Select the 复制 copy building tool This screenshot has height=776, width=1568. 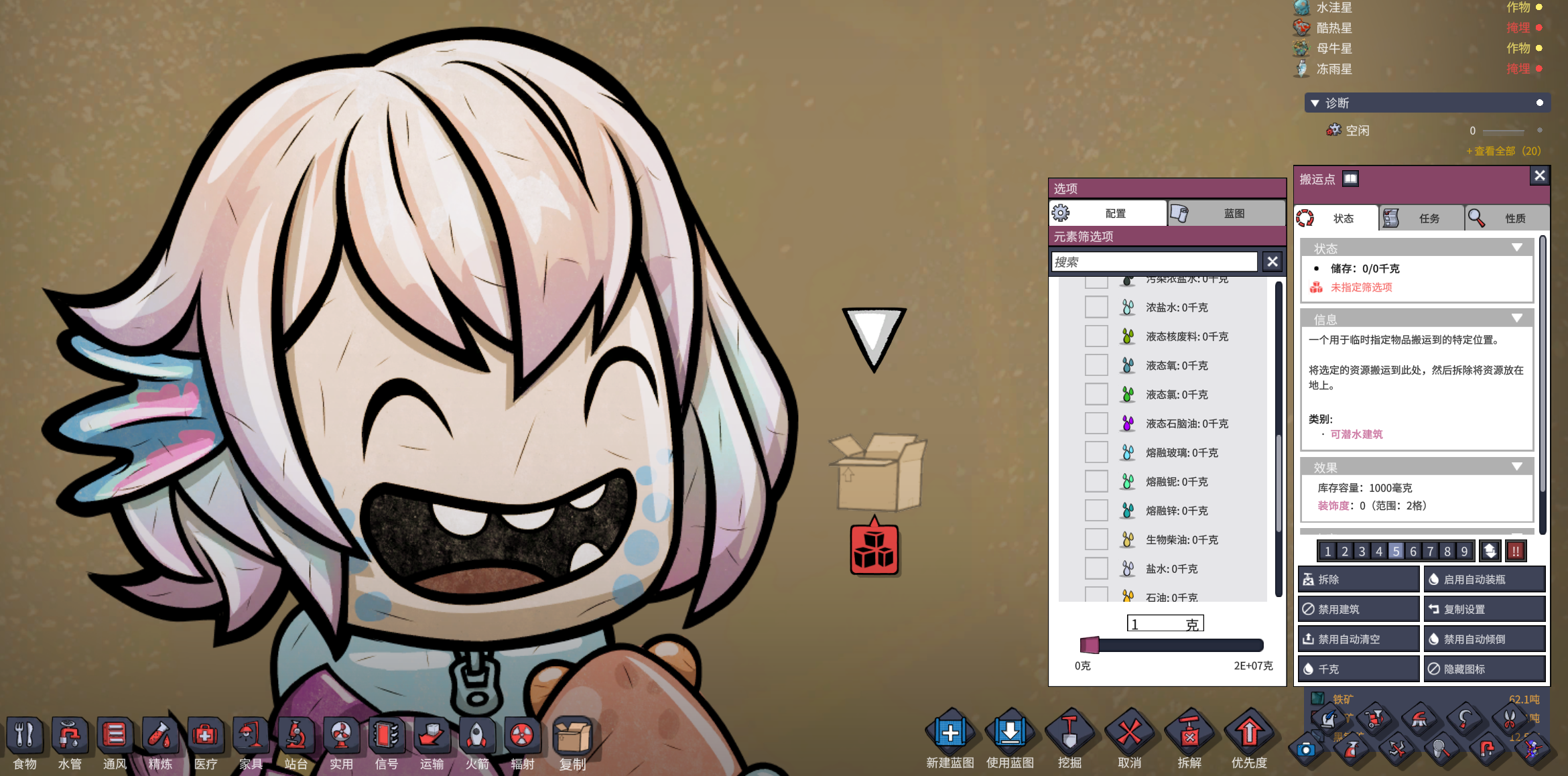pos(573,744)
